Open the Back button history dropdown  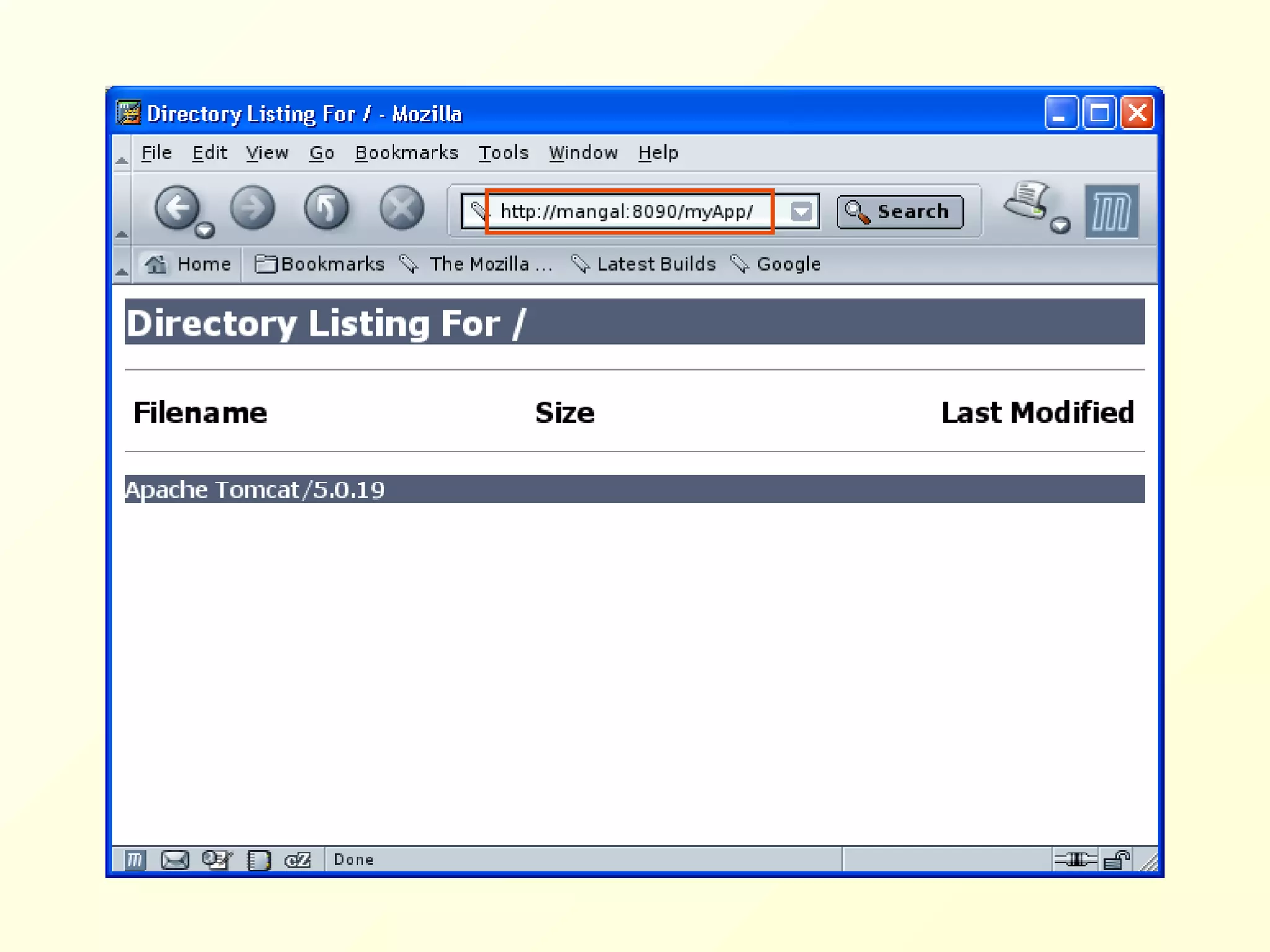coord(205,231)
